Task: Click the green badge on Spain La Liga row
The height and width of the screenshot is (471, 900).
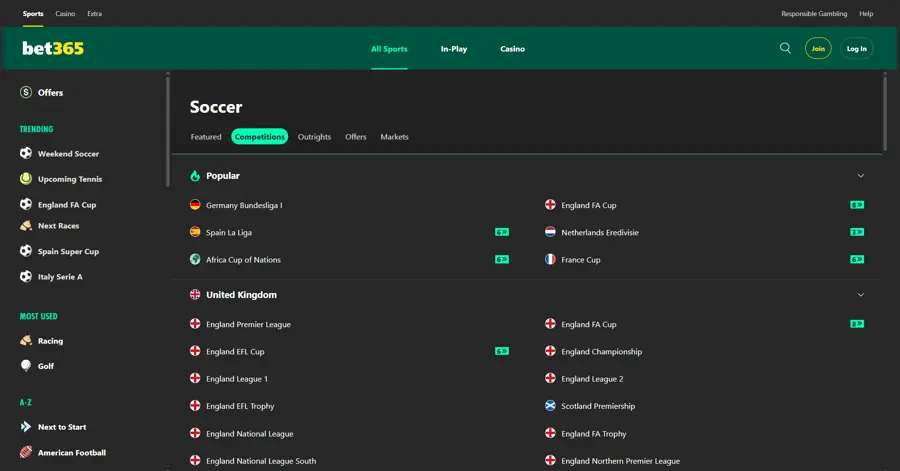Action: tap(502, 232)
